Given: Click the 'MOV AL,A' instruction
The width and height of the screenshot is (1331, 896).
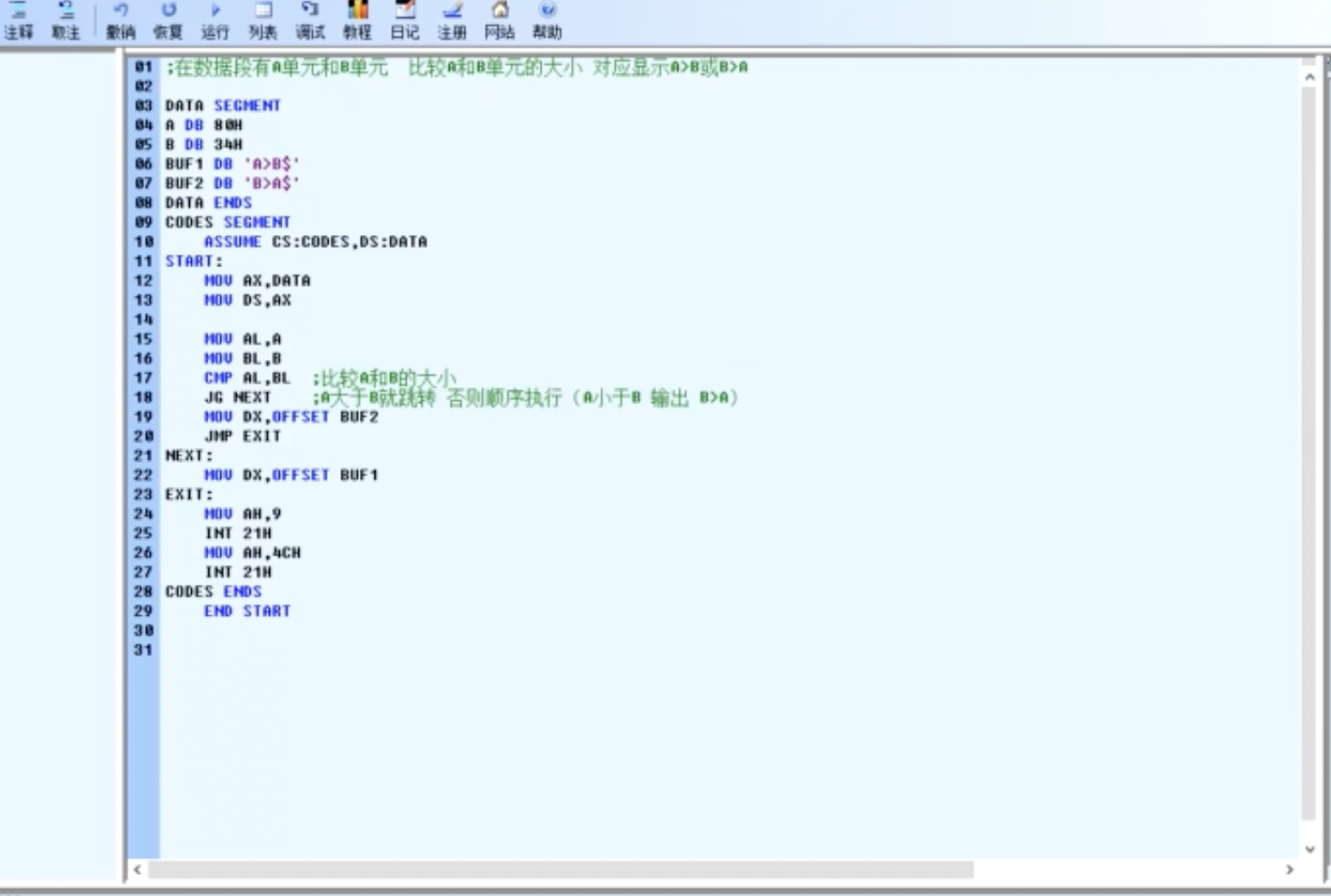Looking at the screenshot, I should click(x=242, y=339).
